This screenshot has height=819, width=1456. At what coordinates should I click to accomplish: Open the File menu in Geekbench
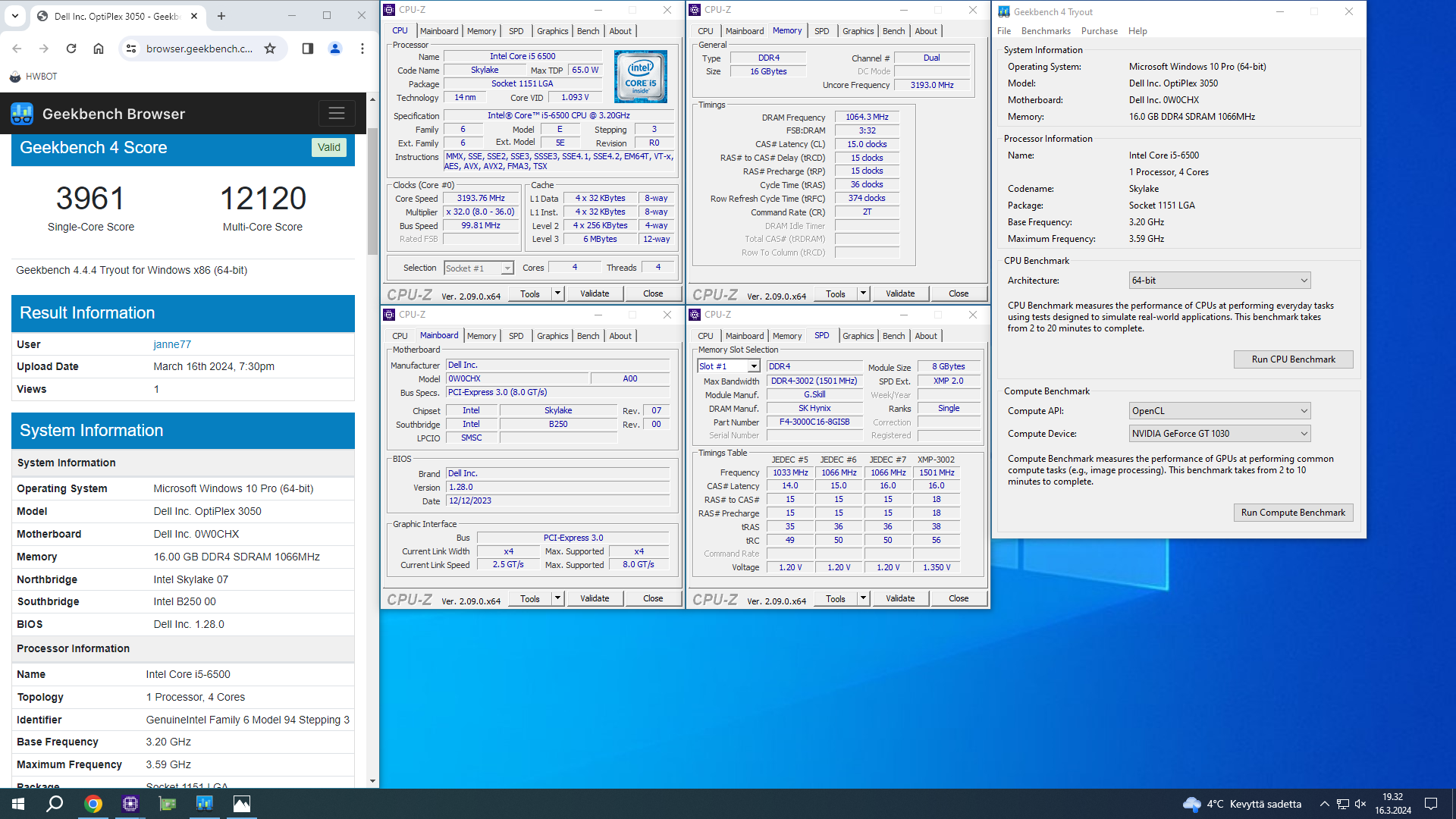(x=1004, y=31)
